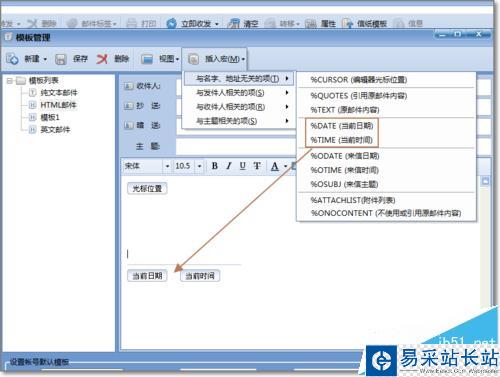Click 打印 in main window toolbar
Viewport: 500px width, 377px height.
(x=141, y=24)
